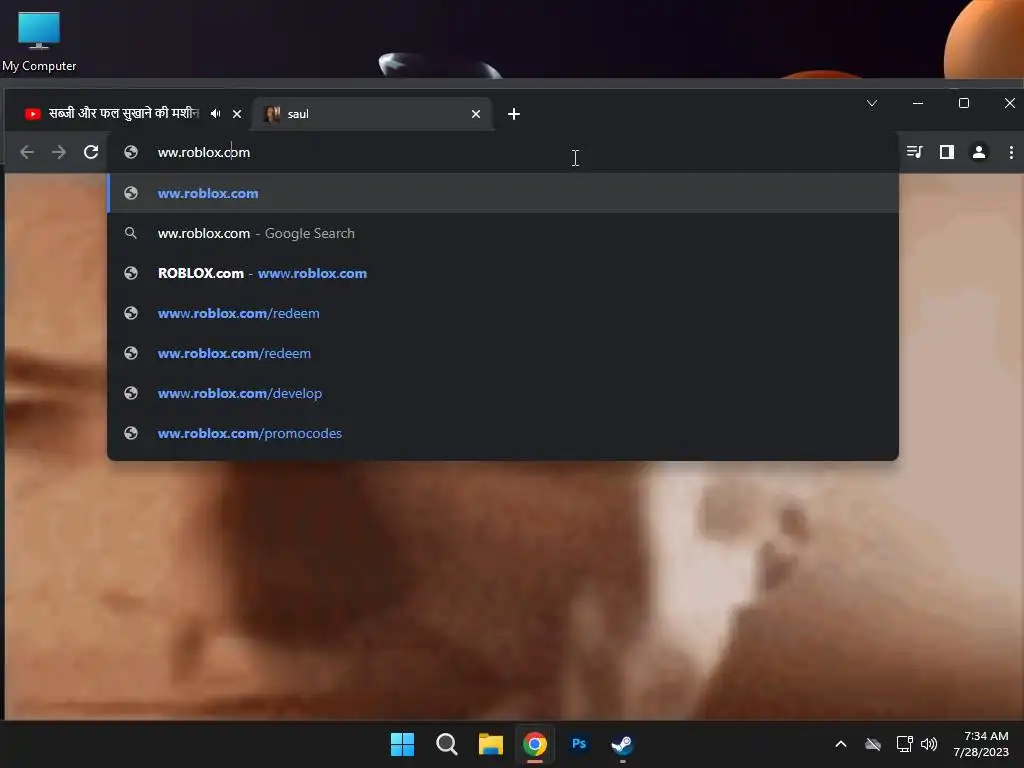Open Steam from taskbar

tap(622, 744)
